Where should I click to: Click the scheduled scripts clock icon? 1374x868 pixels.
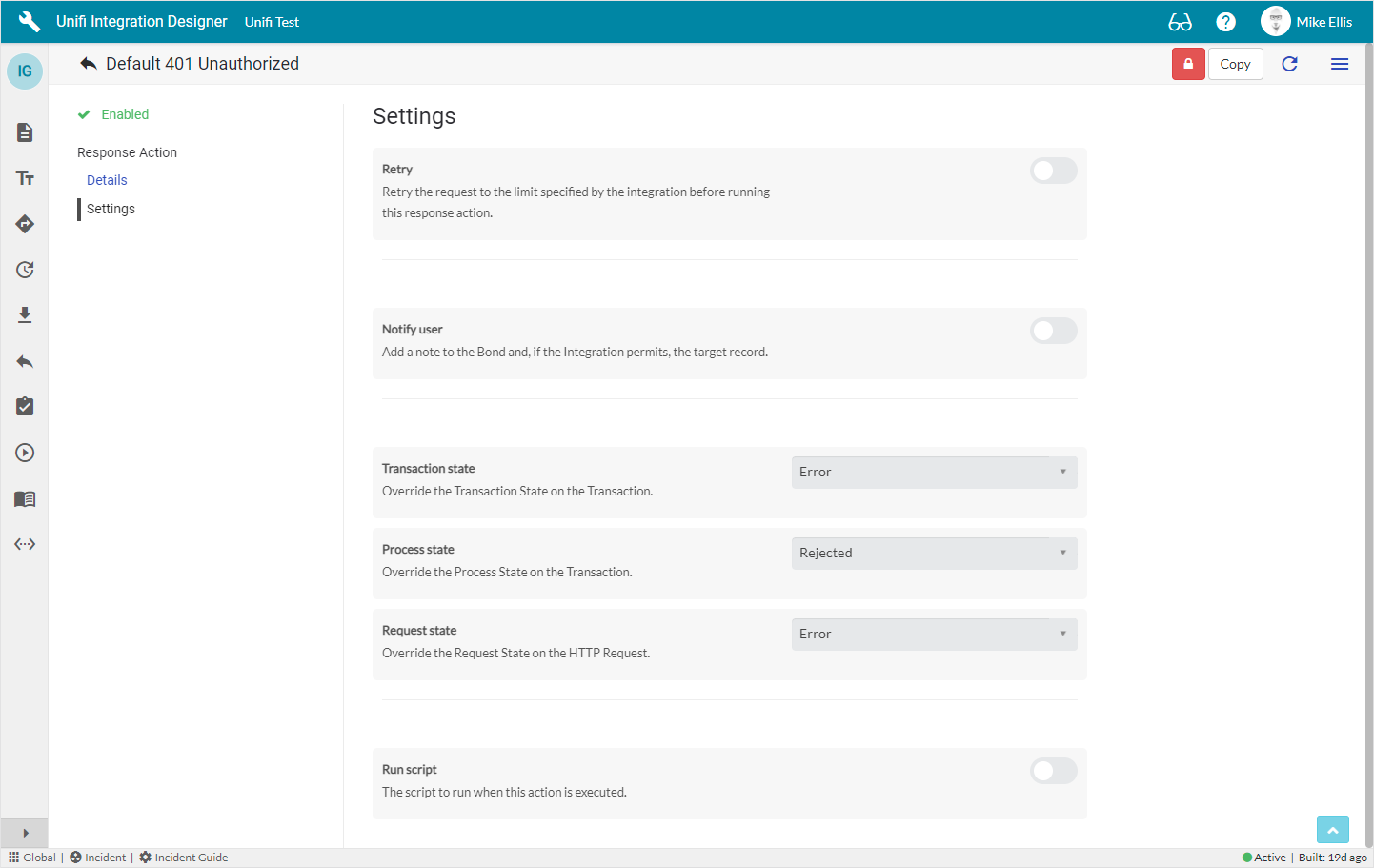pyautogui.click(x=25, y=270)
